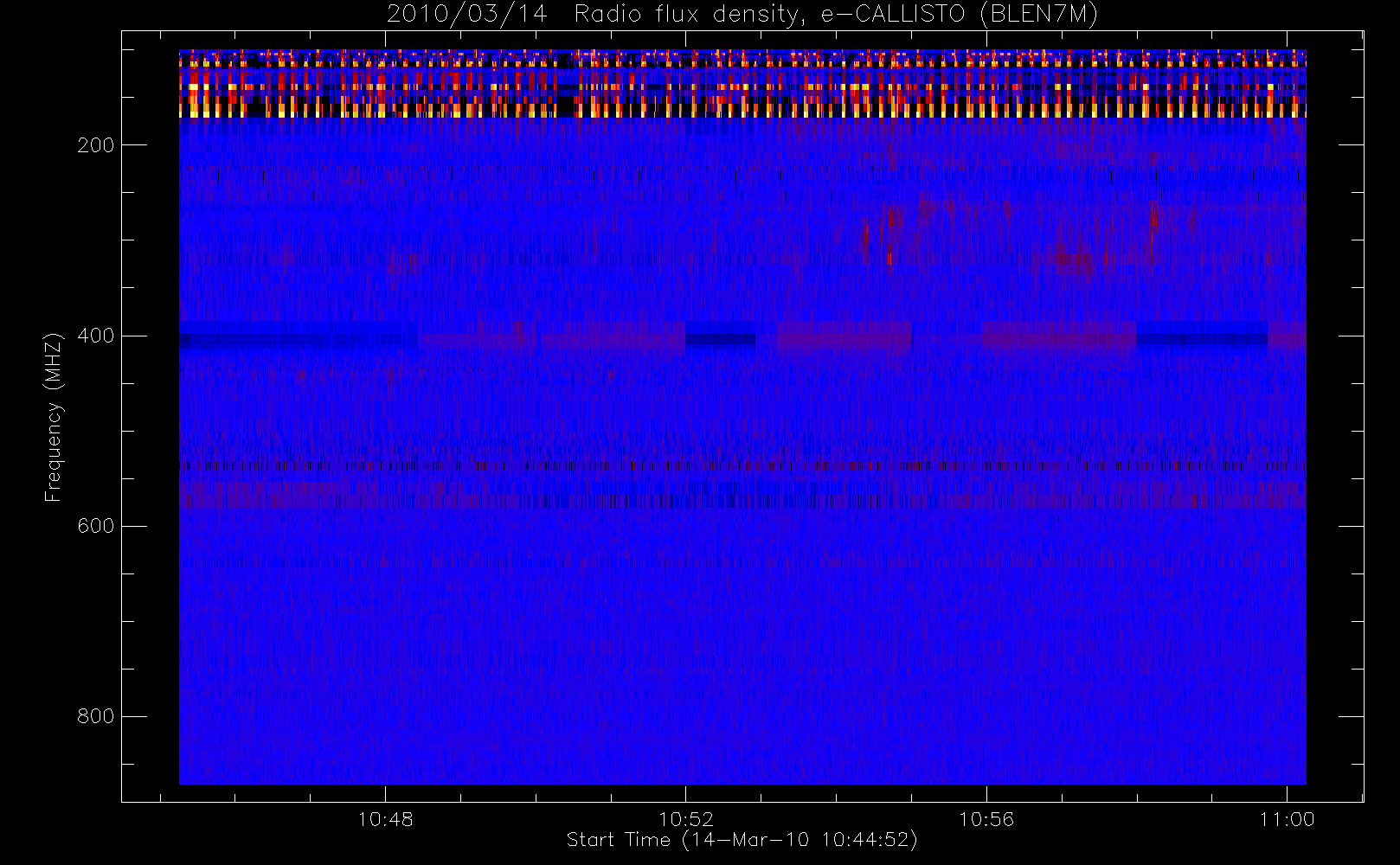
Task: Select the '400' frequency axis label
Action: tap(96, 336)
